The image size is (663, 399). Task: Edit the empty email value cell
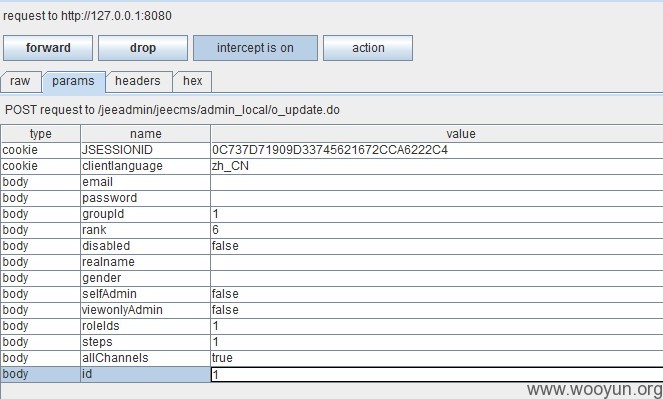pyautogui.click(x=437, y=182)
